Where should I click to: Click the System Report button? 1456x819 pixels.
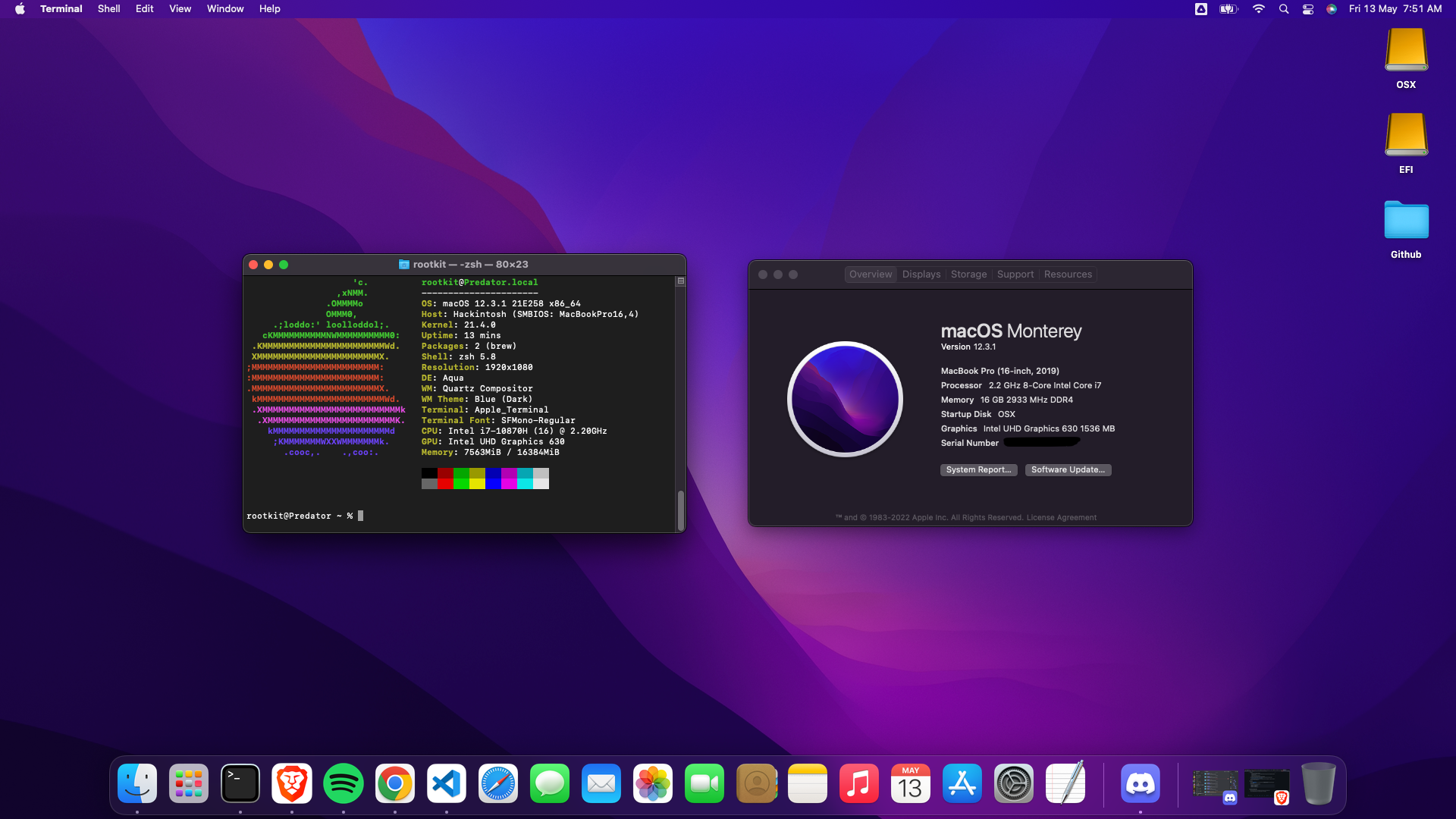(x=978, y=470)
